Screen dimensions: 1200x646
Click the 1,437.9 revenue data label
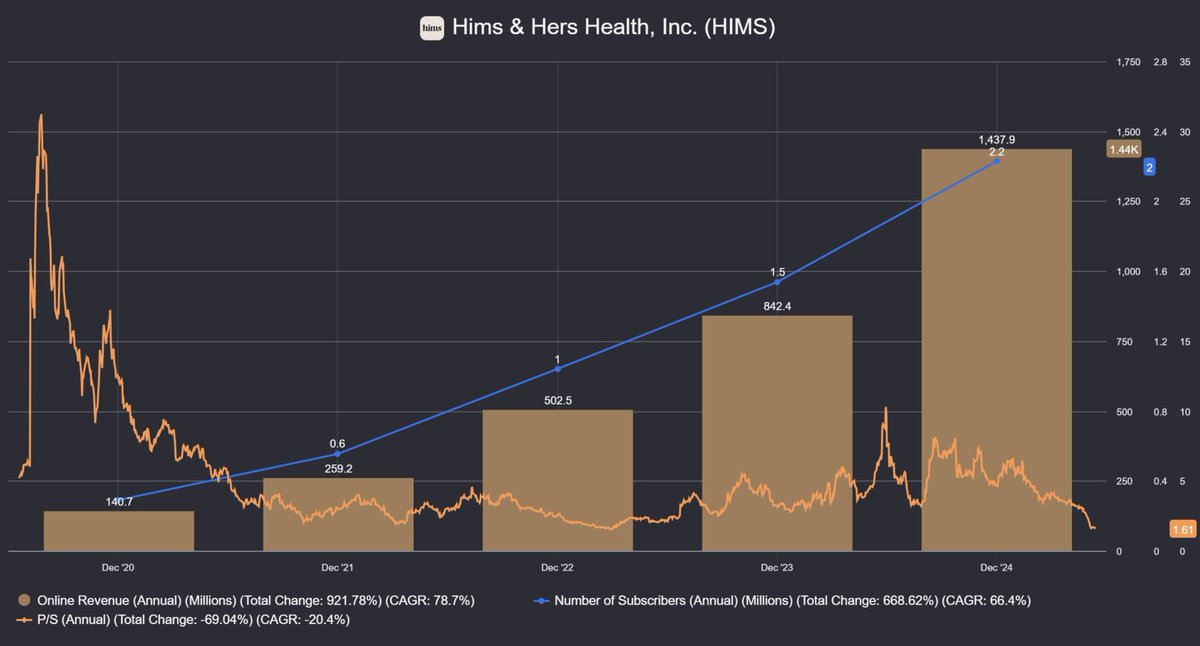click(996, 140)
